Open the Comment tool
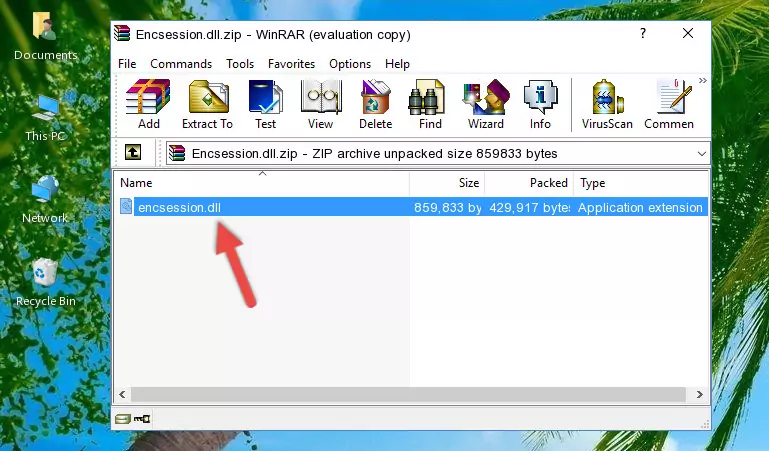The image size is (769, 451). (669, 104)
